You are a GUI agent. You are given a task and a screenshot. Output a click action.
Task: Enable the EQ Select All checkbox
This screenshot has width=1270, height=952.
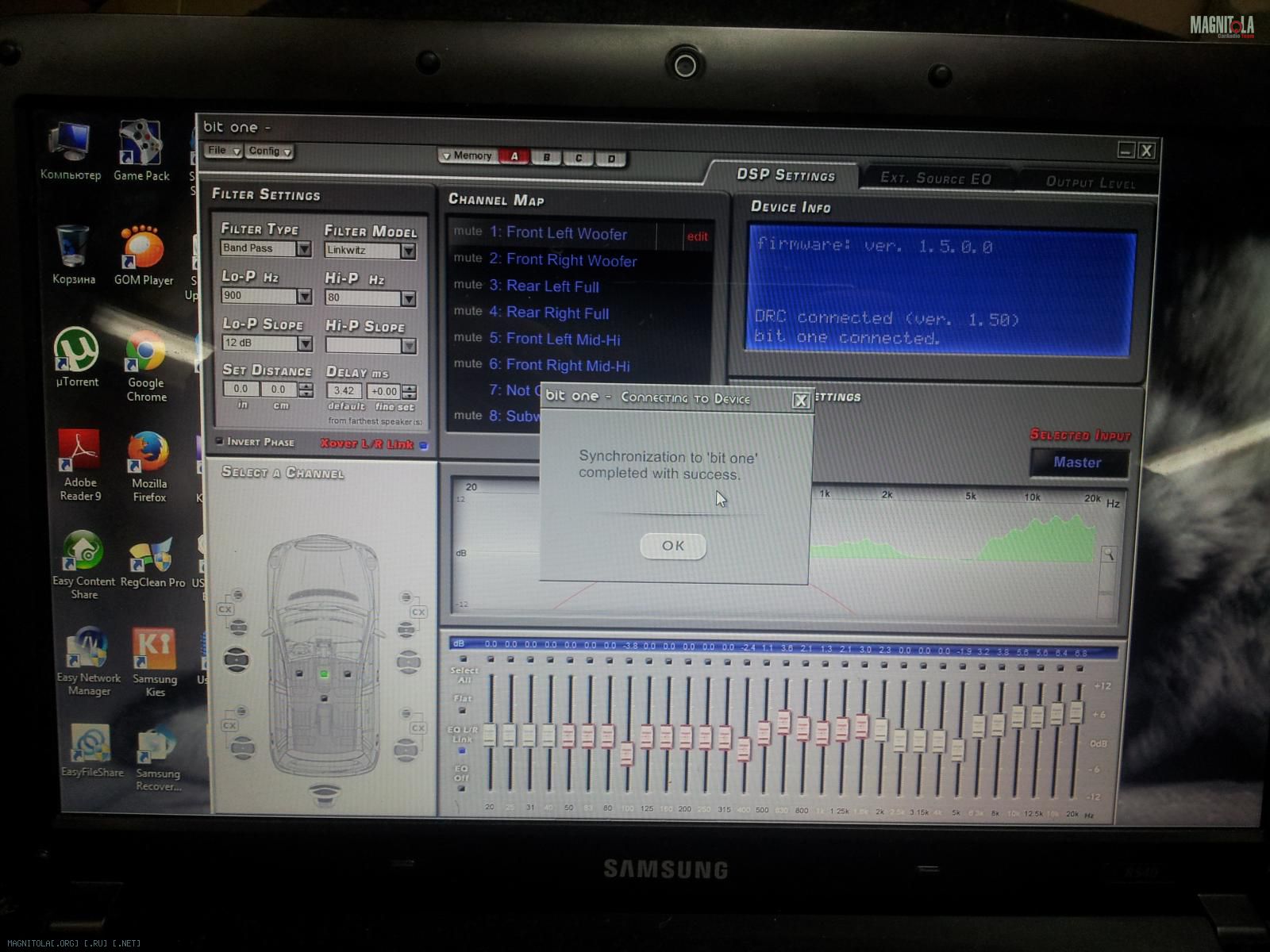464,659
